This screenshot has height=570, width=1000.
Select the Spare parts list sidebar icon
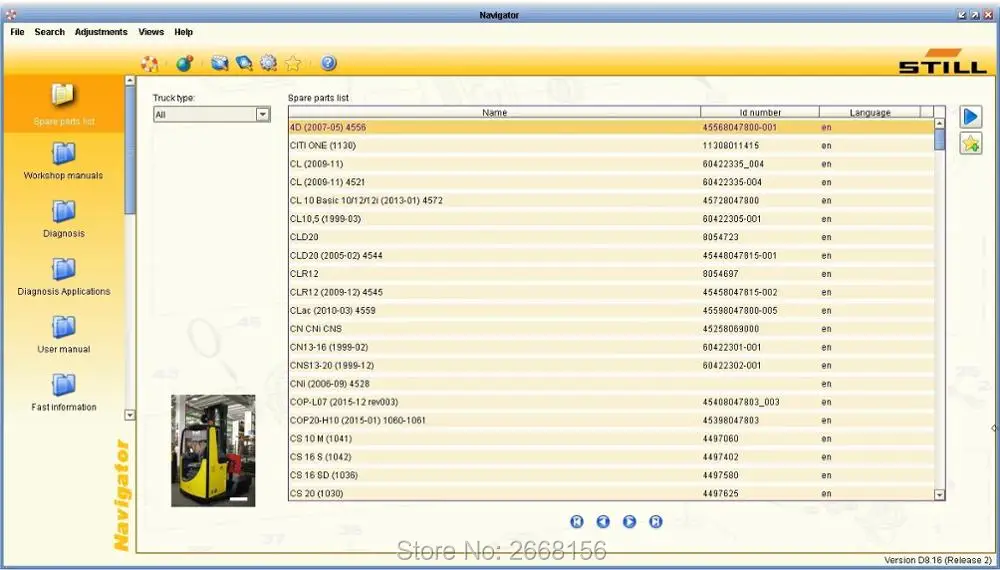[63, 95]
